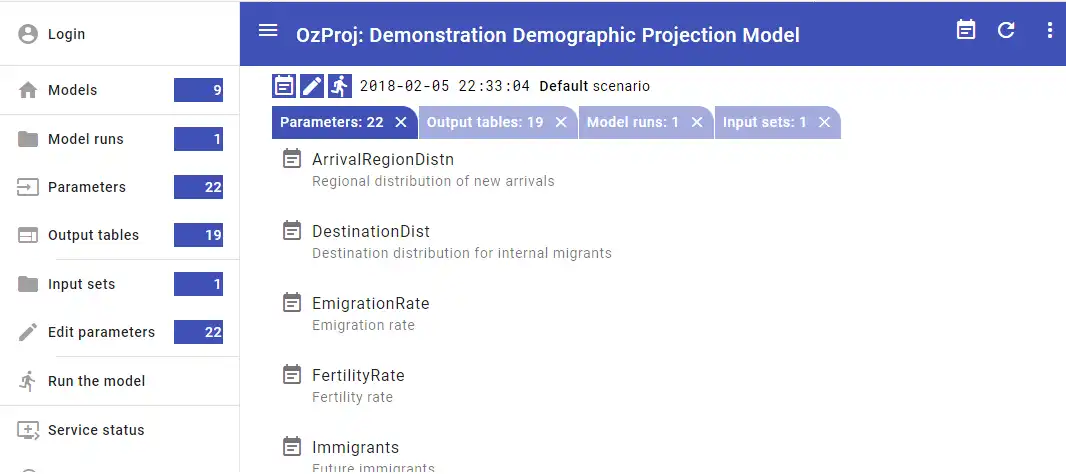Toggle the hamburger navigation menu
The image size is (1066, 474).
pos(268,30)
